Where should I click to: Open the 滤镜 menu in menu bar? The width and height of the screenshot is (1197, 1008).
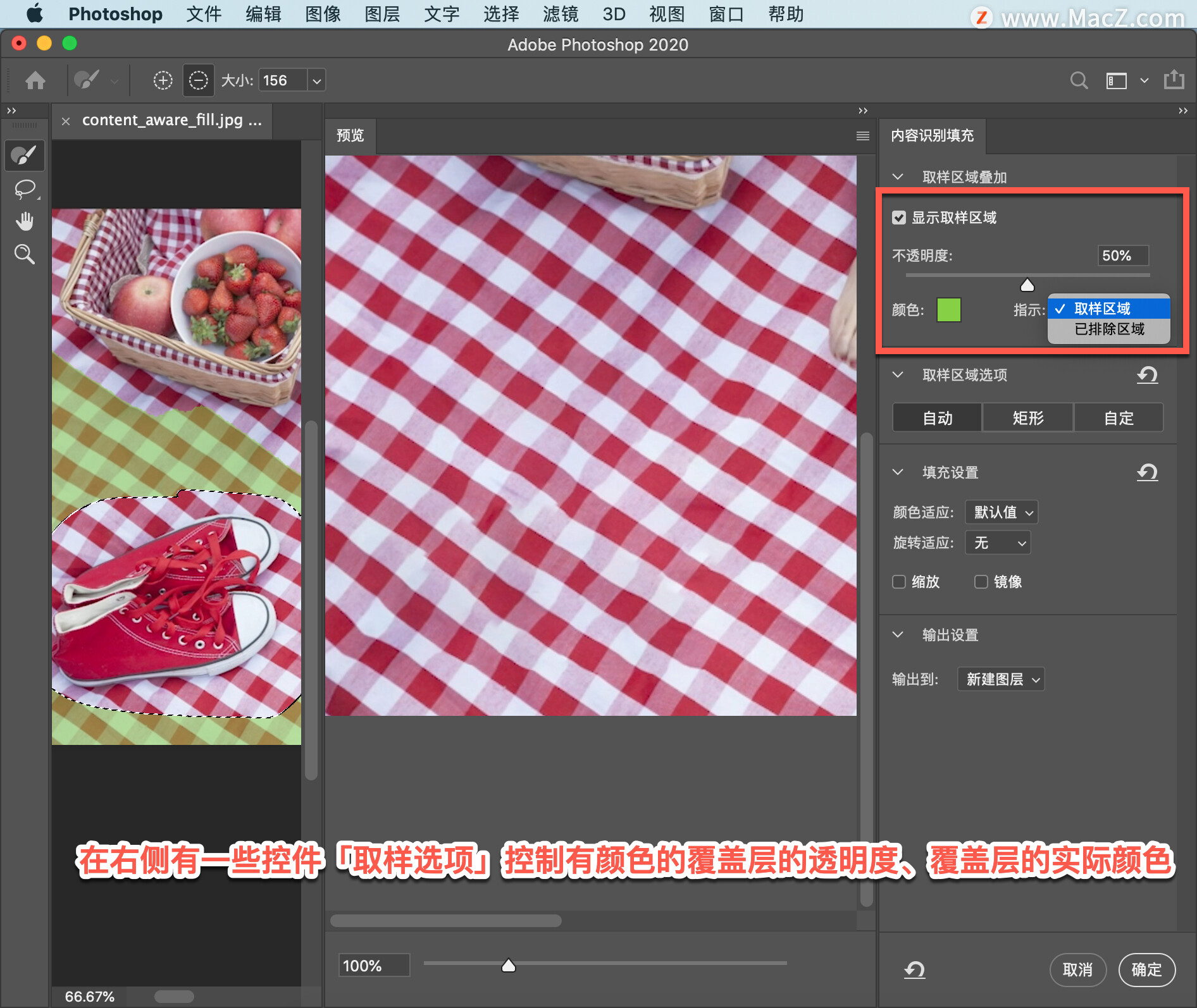[561, 14]
